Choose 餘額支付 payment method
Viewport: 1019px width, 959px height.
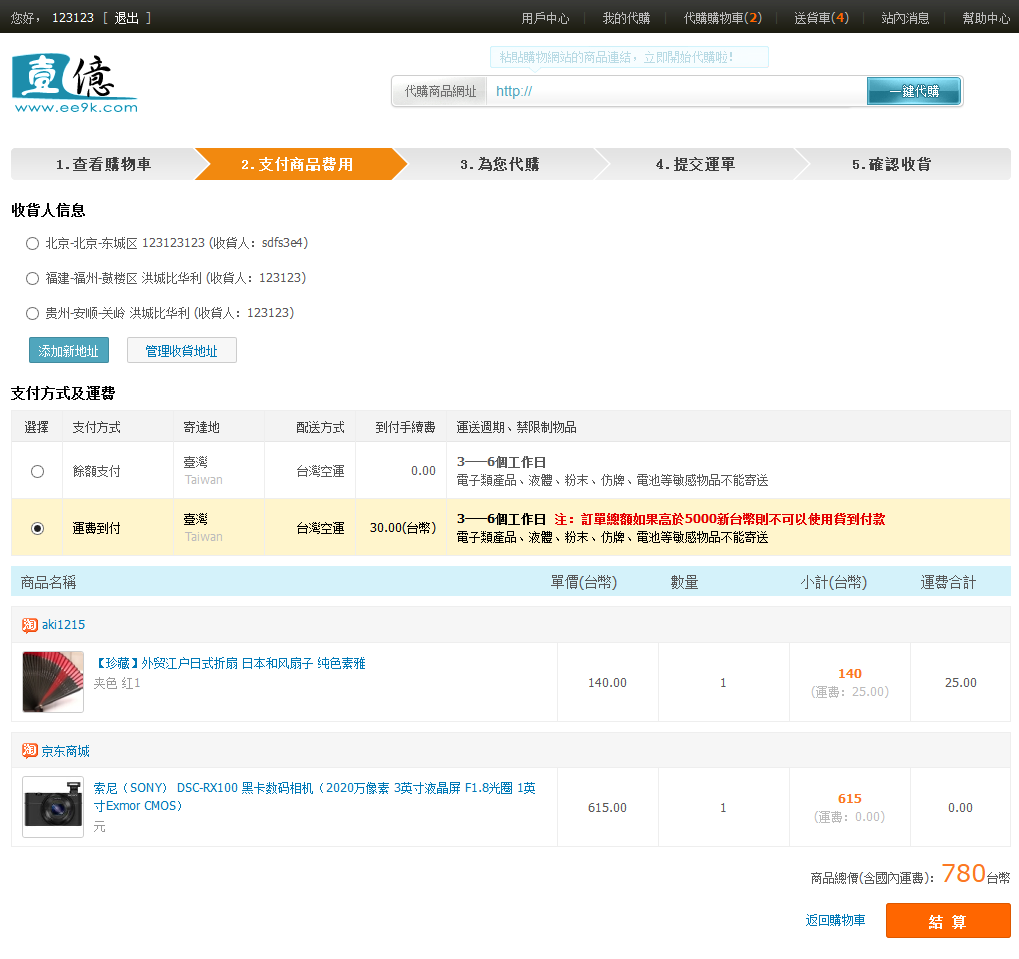37,471
